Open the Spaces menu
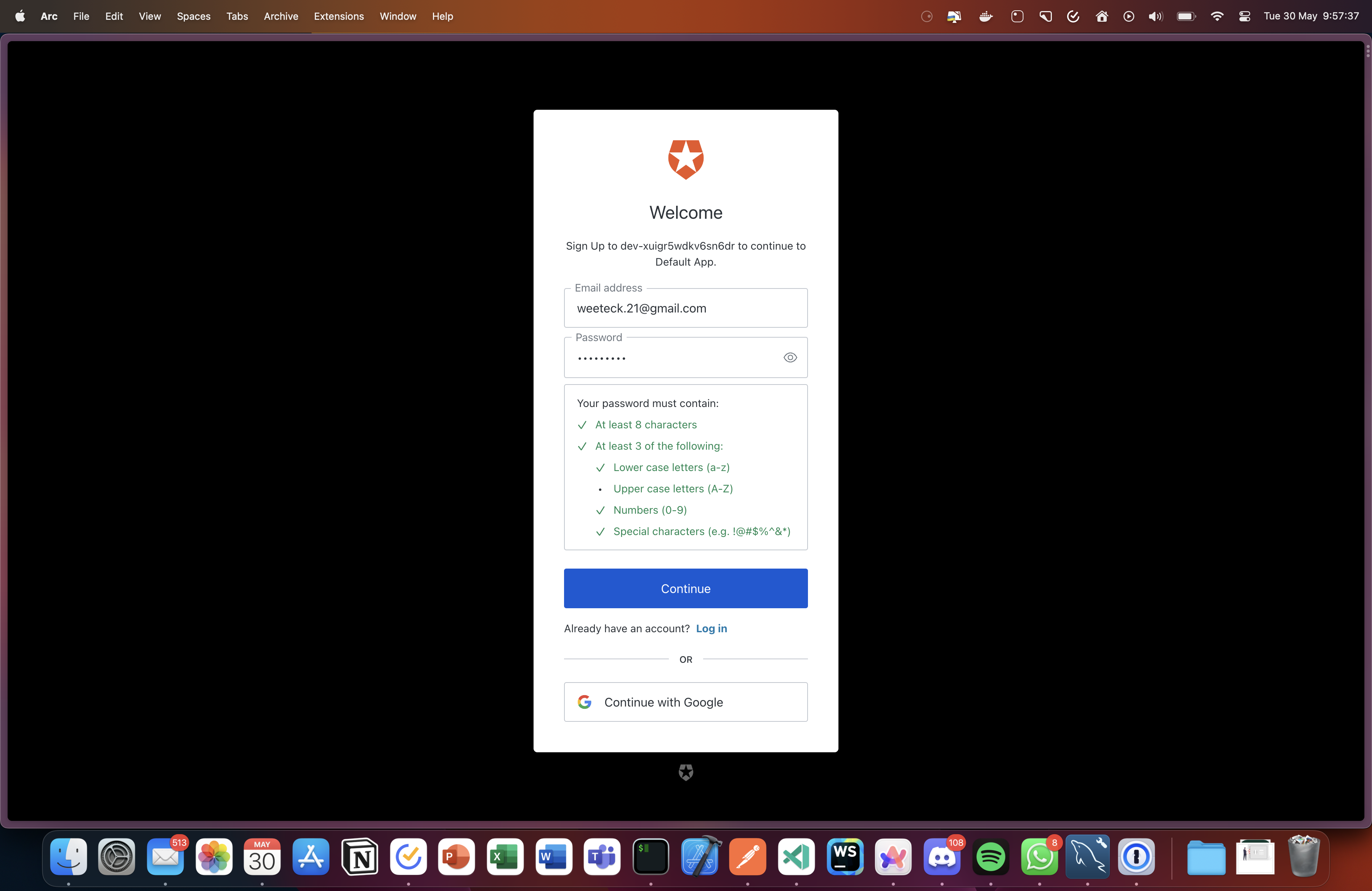 coord(193,16)
